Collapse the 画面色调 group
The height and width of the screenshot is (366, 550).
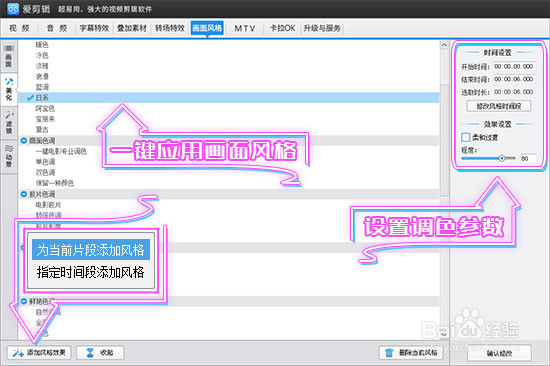24,141
